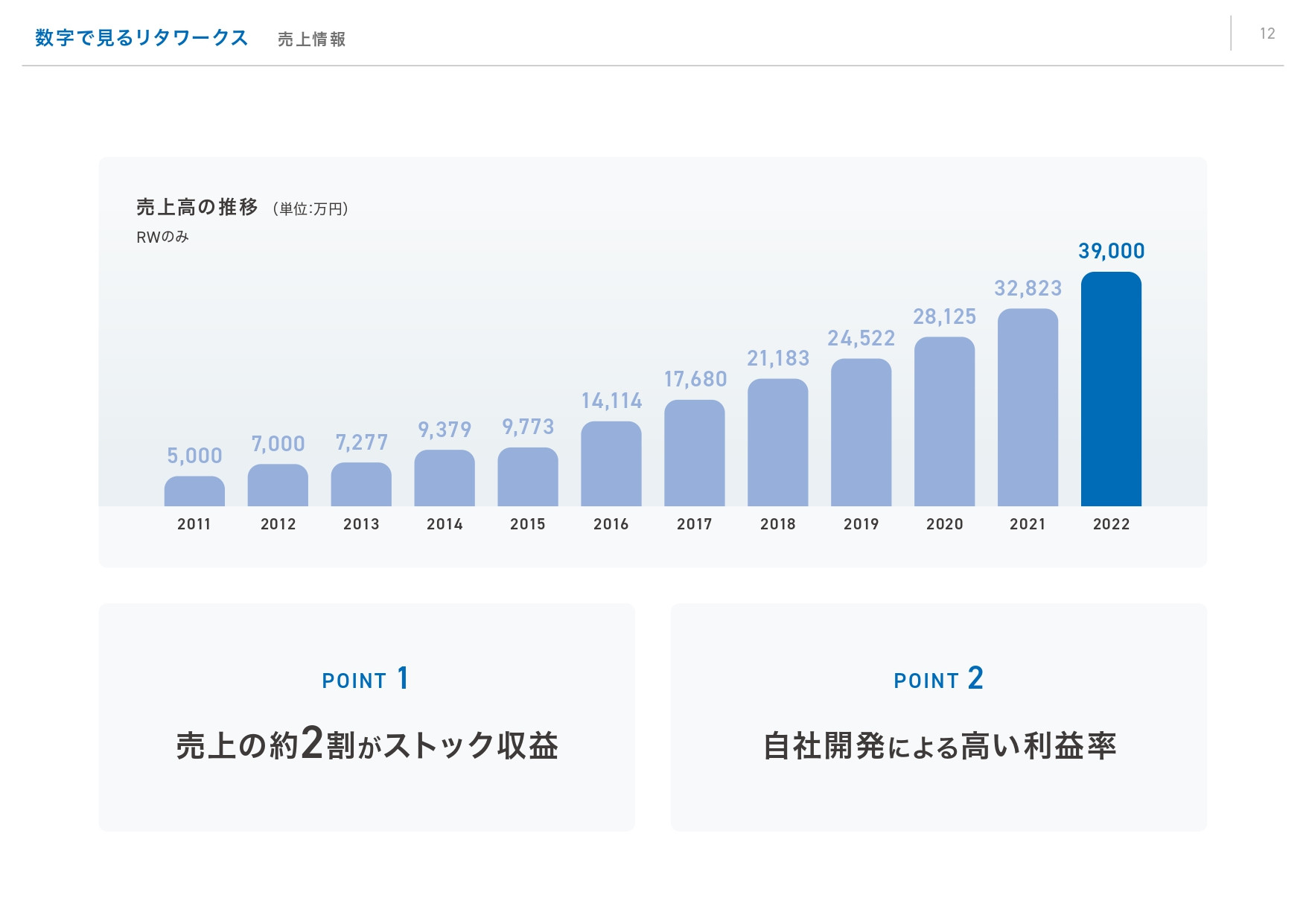1306x924 pixels.
Task: Click the 2019 bar labeled 24,522
Action: point(861,432)
